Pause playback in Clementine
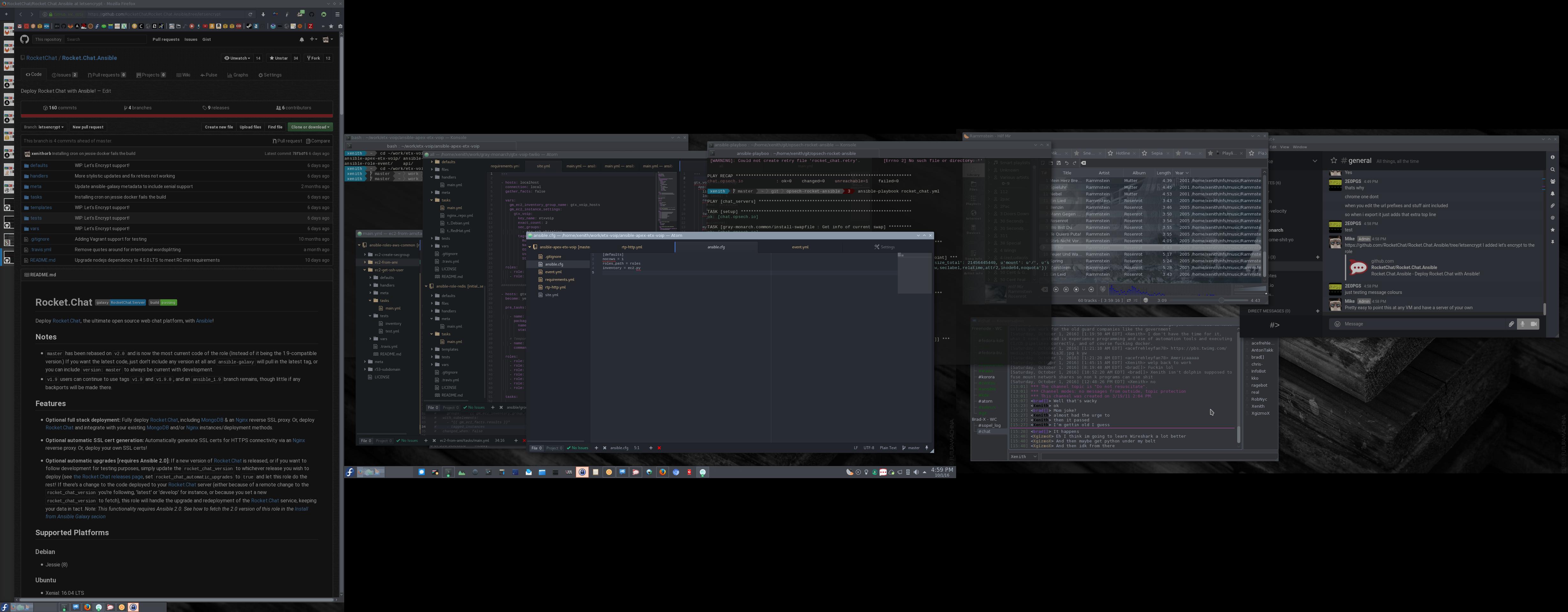This screenshot has height=612, width=1568. pyautogui.click(x=1066, y=290)
